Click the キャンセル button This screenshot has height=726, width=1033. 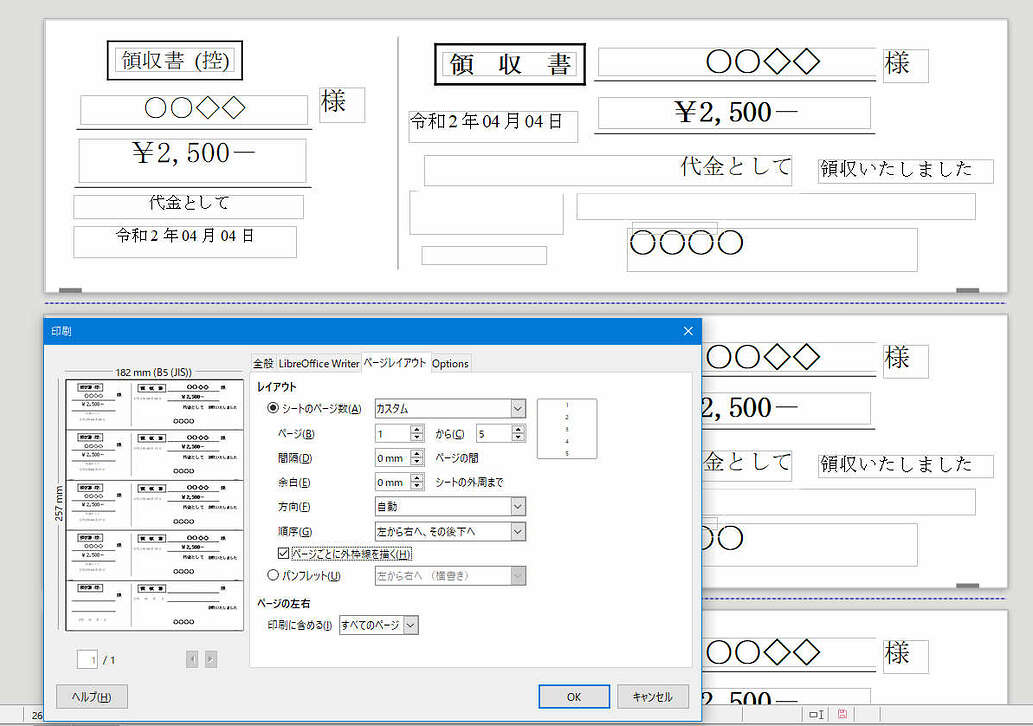coord(652,697)
